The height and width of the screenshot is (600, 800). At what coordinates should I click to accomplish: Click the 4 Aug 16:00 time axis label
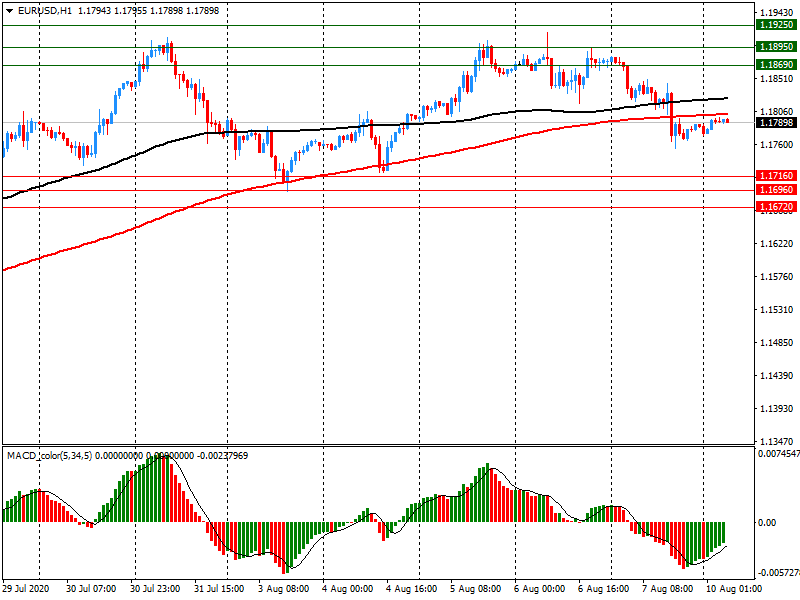coord(412,589)
